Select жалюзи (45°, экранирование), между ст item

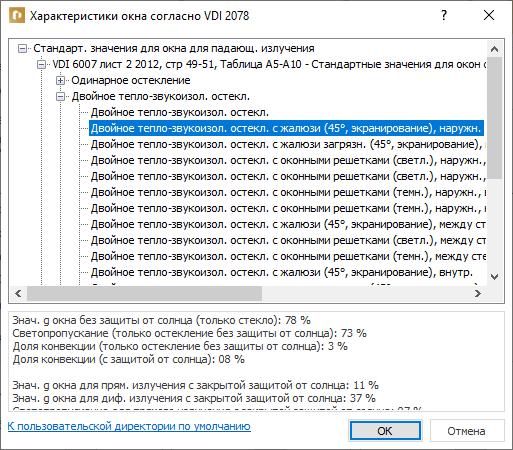pyautogui.click(x=287, y=224)
